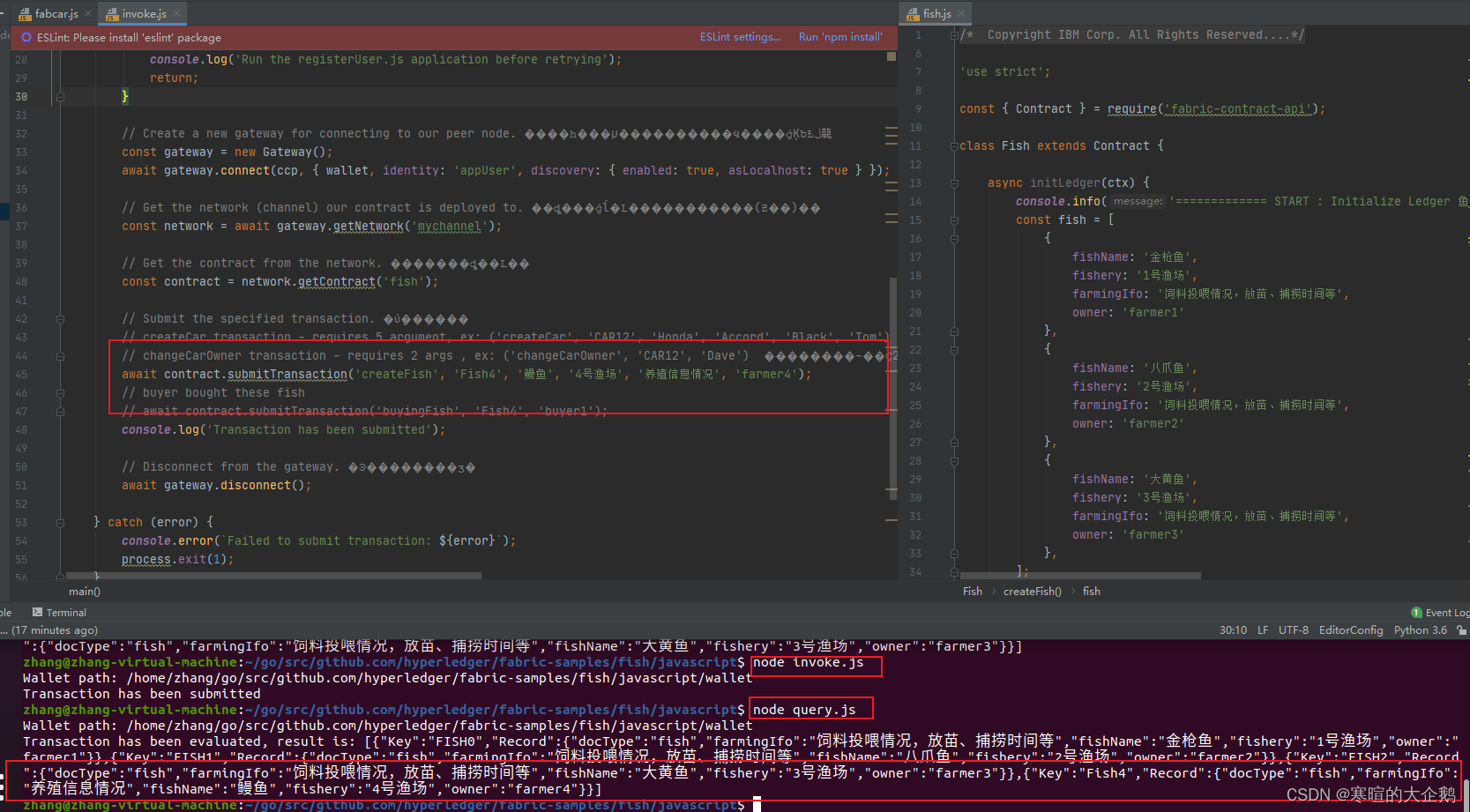The width and height of the screenshot is (1470, 812).
Task: Collapse first fish object fold at line 16
Action: (954, 239)
